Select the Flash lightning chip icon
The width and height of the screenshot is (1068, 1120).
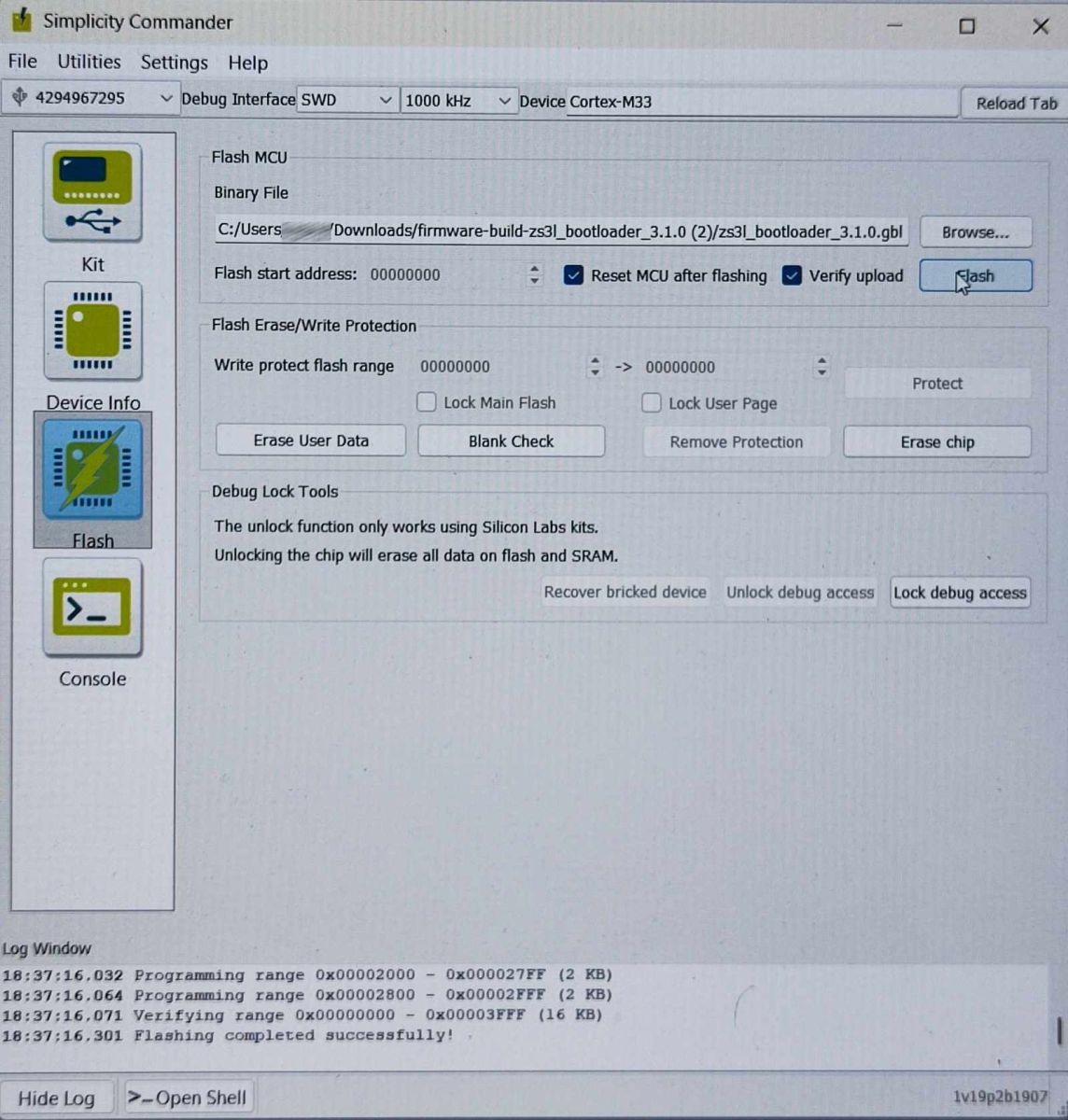click(92, 469)
